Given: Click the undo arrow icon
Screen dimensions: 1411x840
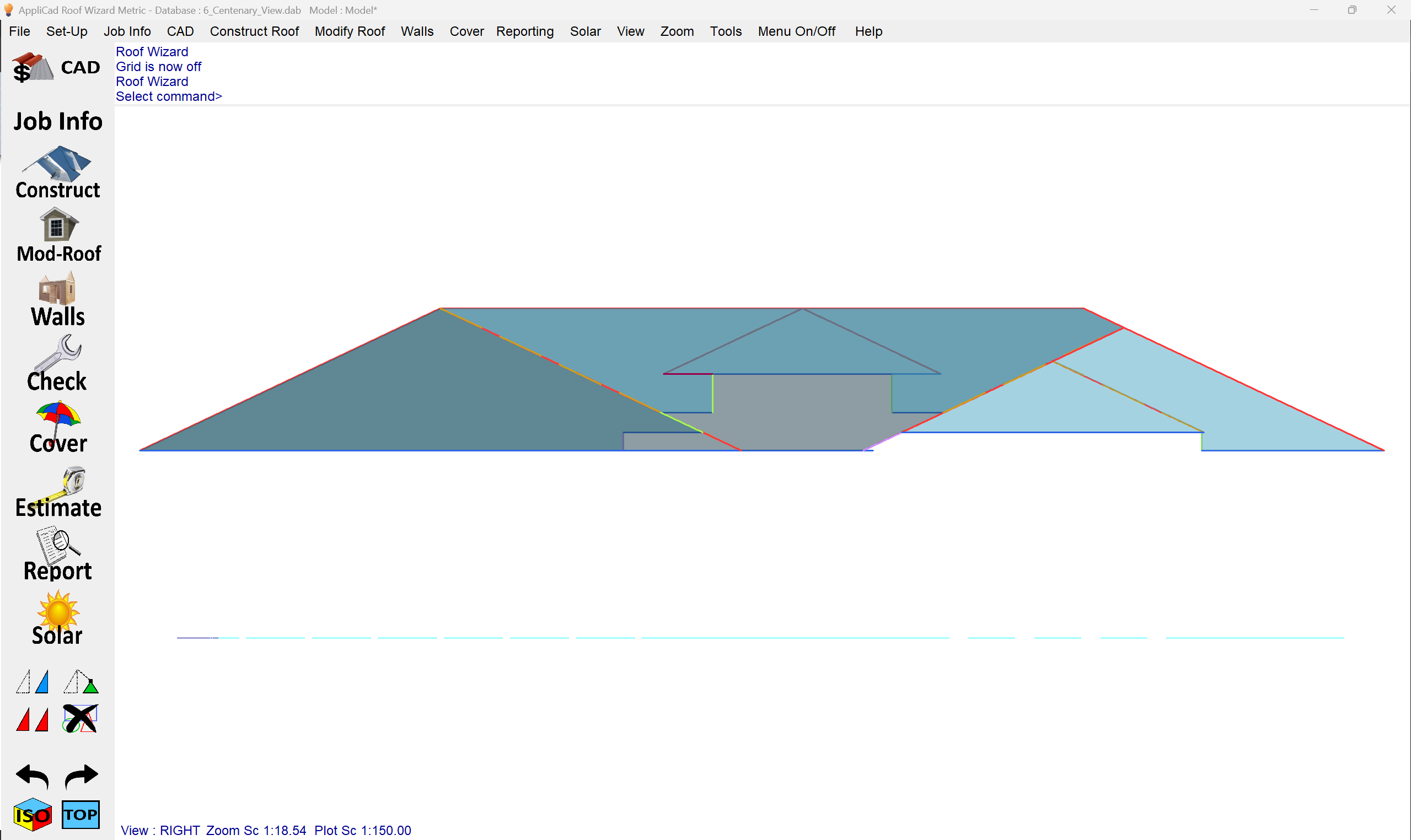Looking at the screenshot, I should click(33, 776).
